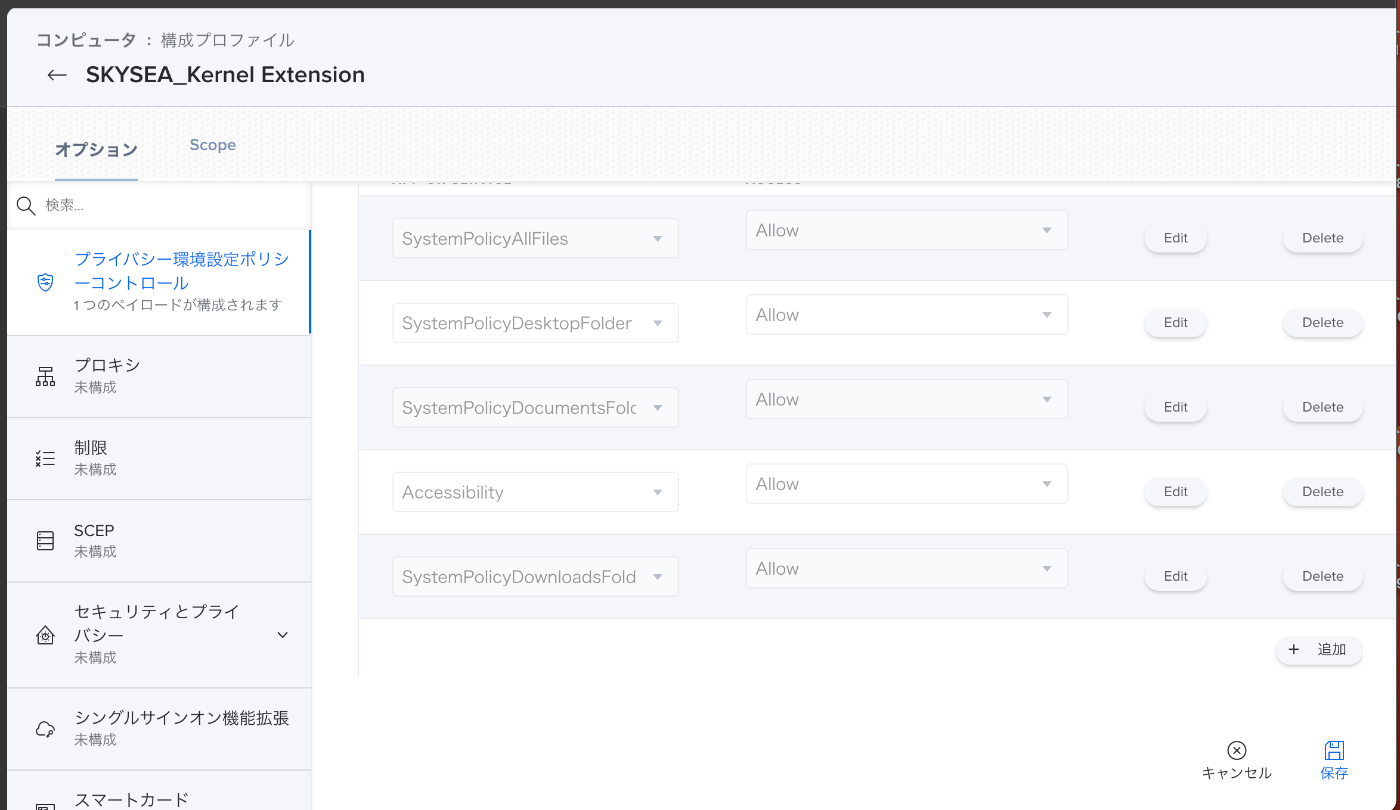Edit the SystemPolicyDownloadsFolder entry
Viewport: 1400px width, 810px height.
pyautogui.click(x=1176, y=576)
